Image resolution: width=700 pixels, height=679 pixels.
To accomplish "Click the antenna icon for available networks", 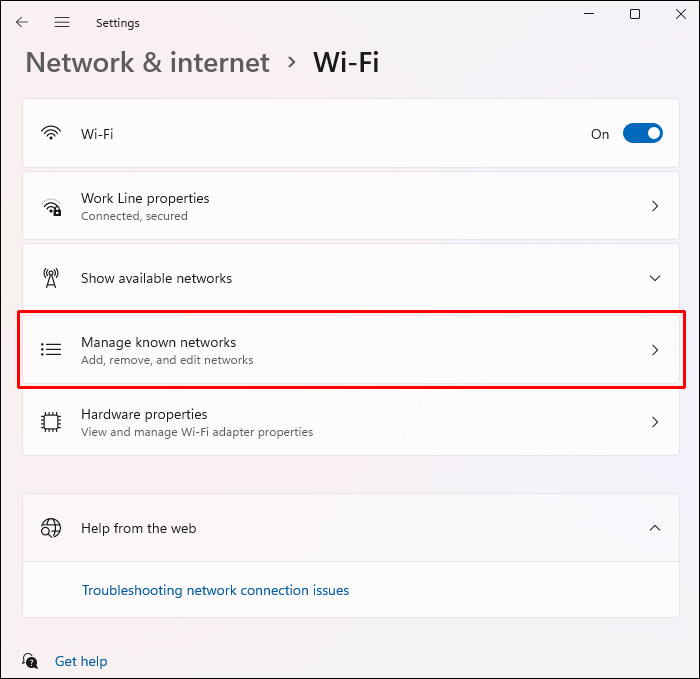I will [51, 278].
